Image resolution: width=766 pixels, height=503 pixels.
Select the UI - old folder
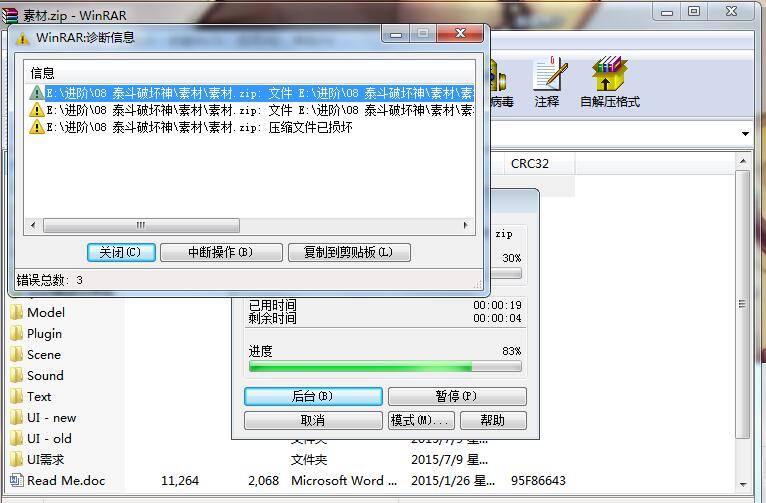[41, 439]
